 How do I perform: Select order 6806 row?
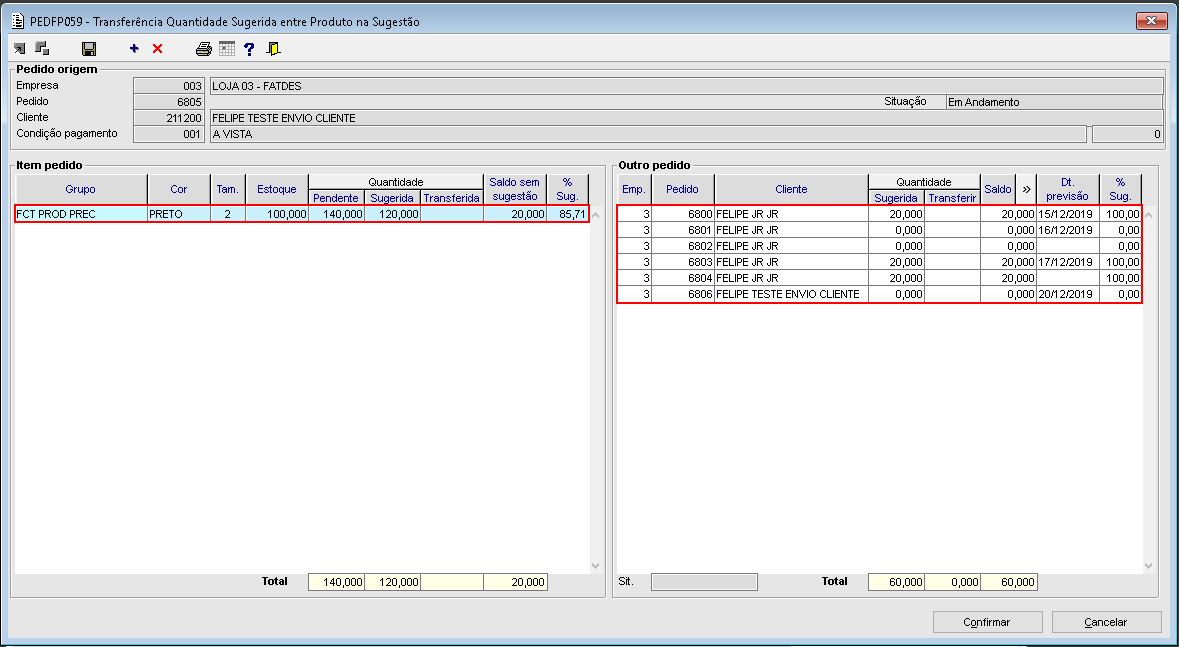pyautogui.click(x=879, y=294)
